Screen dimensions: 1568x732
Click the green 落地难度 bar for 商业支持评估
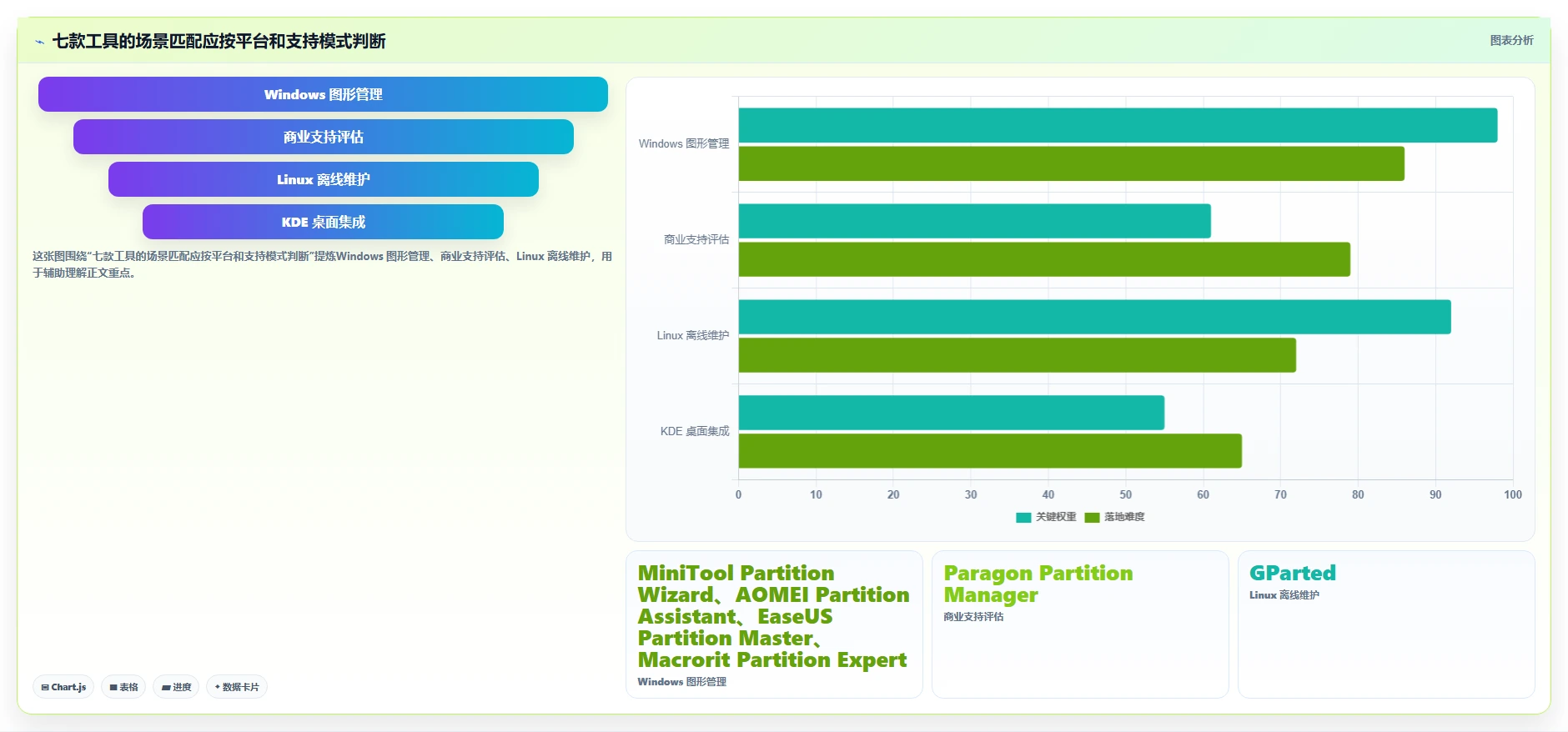(1044, 259)
